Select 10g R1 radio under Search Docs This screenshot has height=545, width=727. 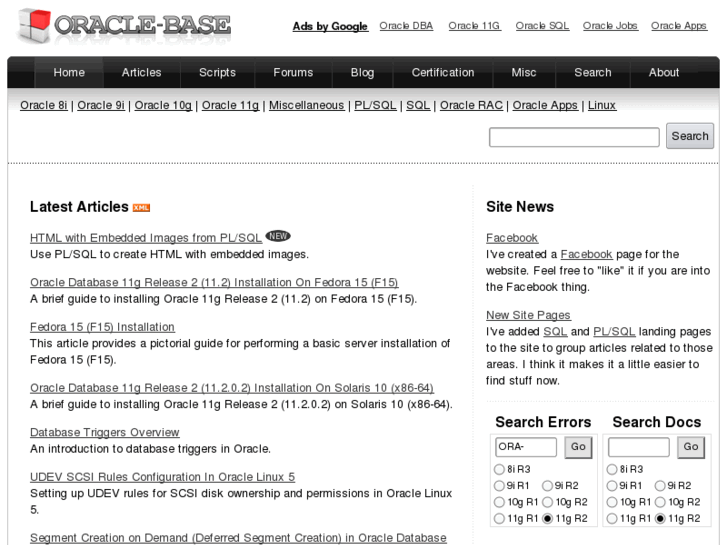point(612,502)
